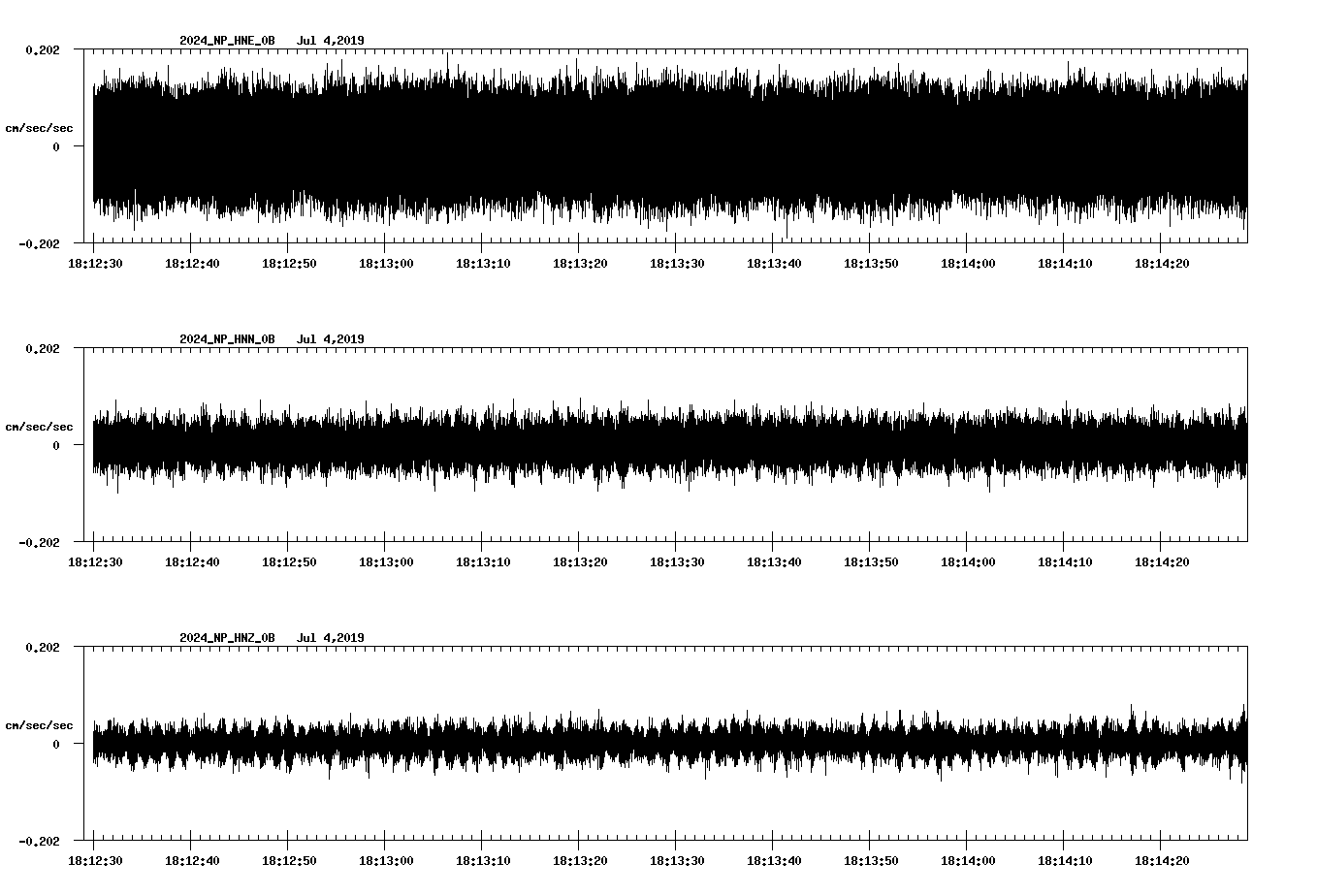The image size is (1317, 896).
Task: Click 18:13:30 time label under HNE plot
Action: click(x=677, y=263)
